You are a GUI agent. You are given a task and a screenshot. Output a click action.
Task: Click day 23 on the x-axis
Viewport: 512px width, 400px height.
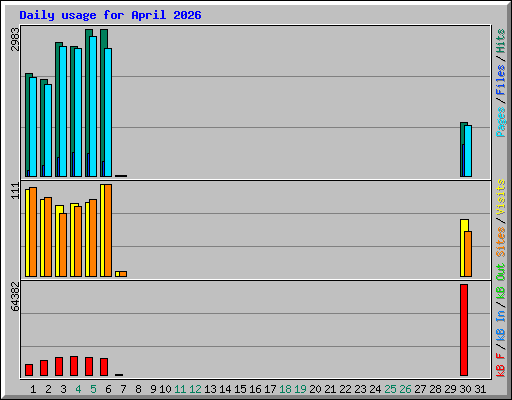tap(360, 389)
